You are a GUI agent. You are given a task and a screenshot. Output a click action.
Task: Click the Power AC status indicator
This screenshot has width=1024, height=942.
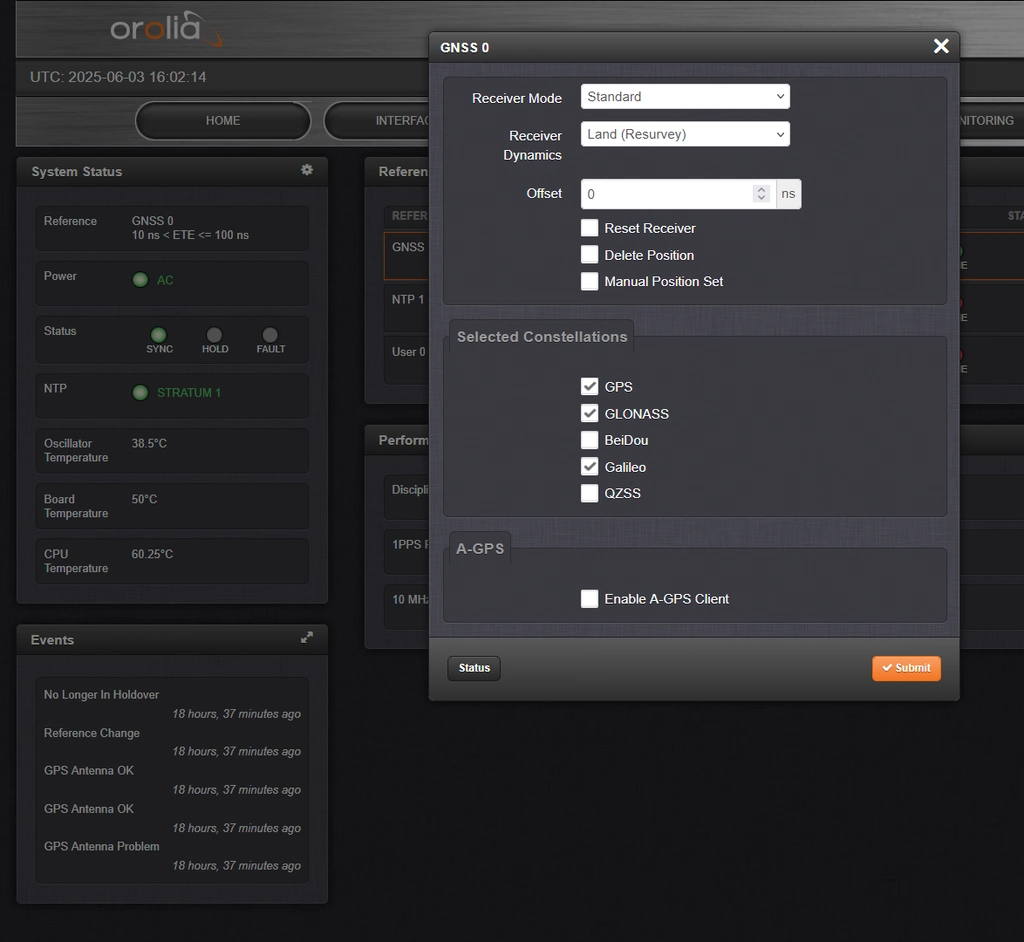point(140,280)
